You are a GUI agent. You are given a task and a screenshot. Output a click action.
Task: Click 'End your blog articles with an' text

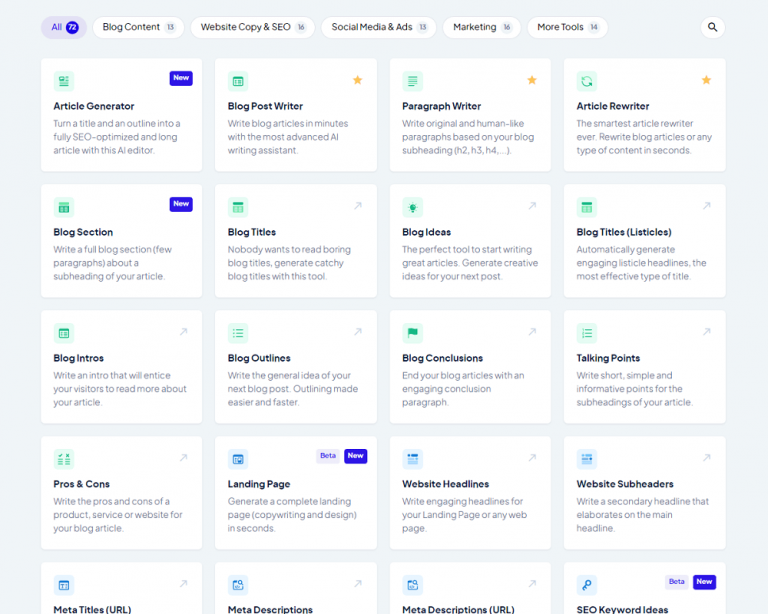[463, 376]
